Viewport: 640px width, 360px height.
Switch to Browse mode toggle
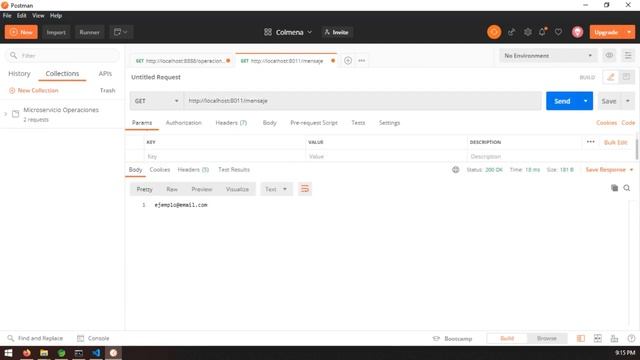(x=547, y=338)
